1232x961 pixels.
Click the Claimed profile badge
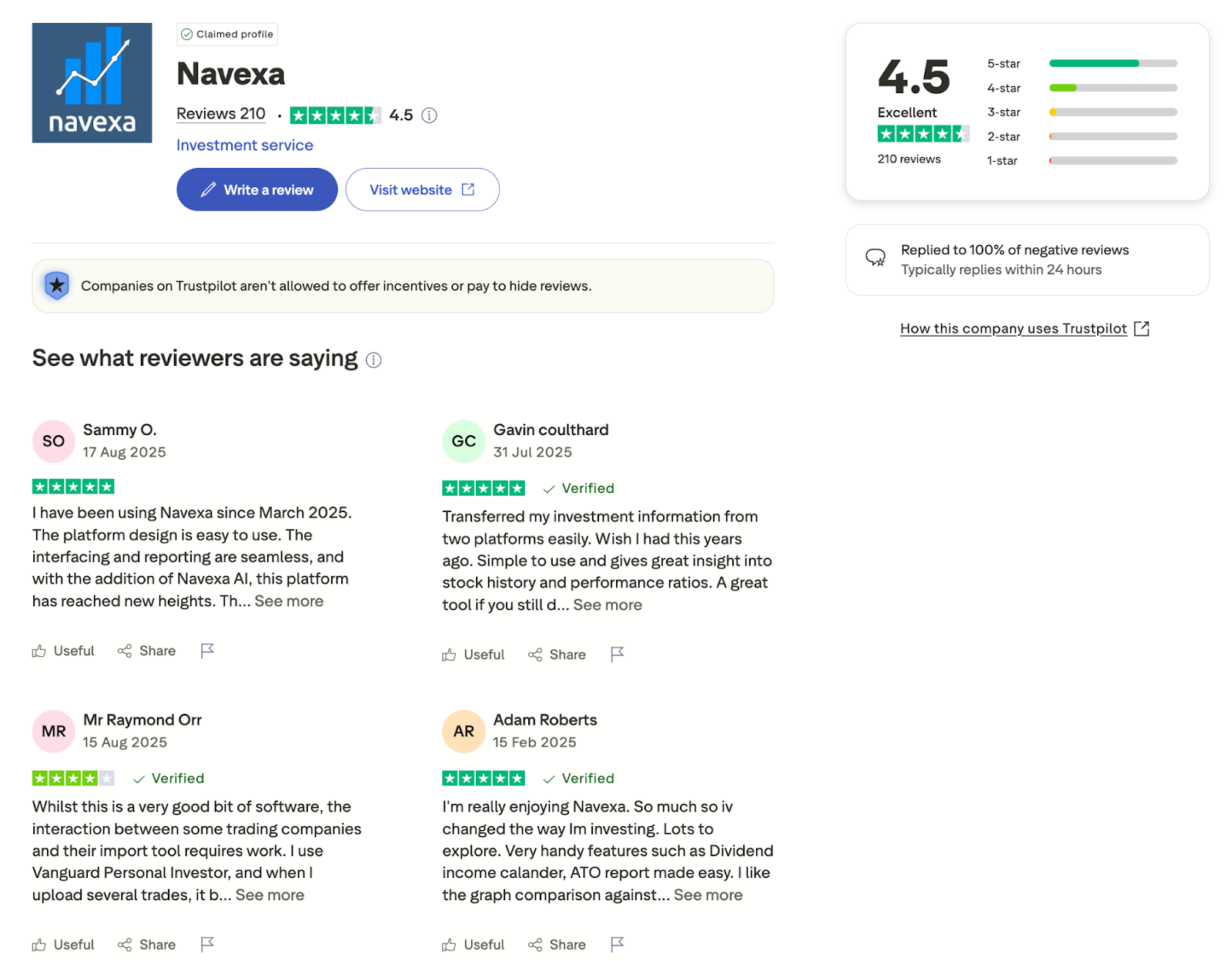pos(227,34)
